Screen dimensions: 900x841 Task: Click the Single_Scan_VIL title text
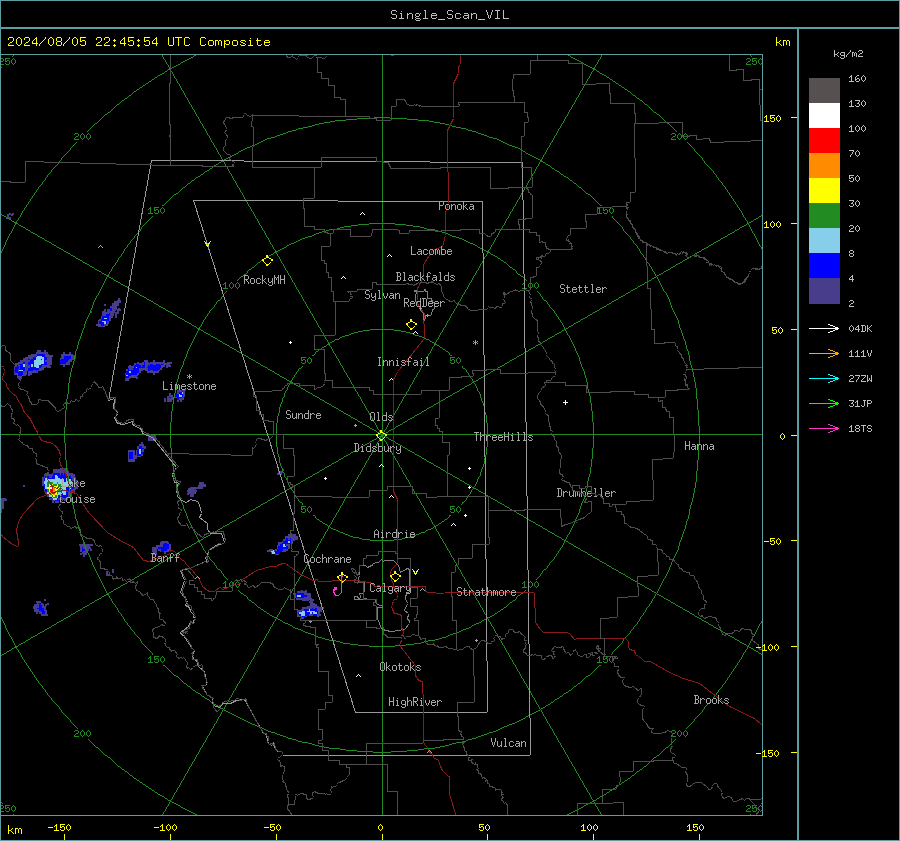tap(449, 15)
